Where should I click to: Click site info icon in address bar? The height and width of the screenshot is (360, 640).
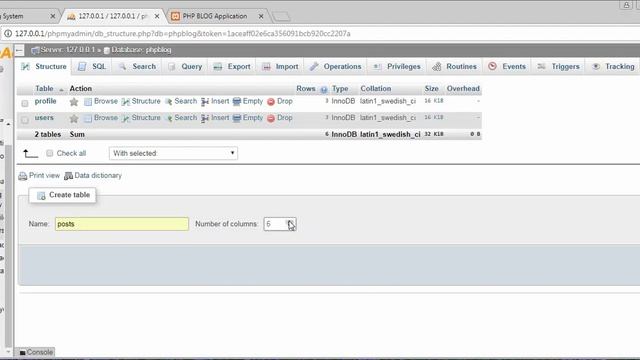point(8,33)
